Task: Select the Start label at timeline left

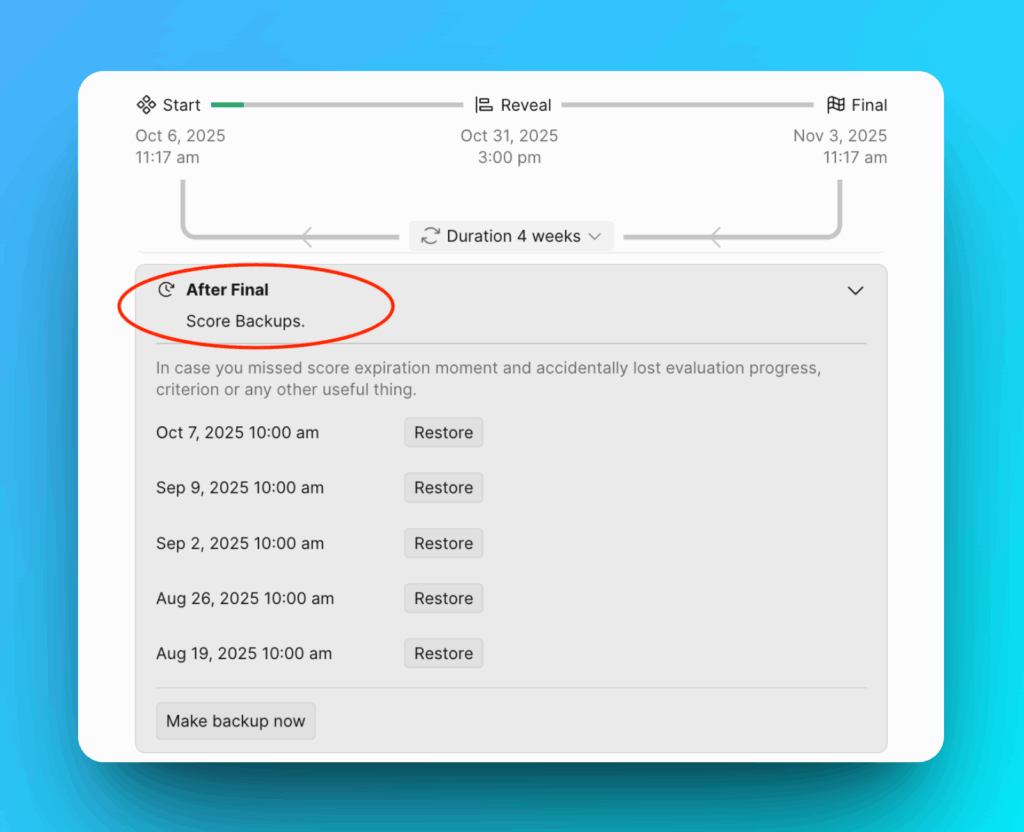Action: 180,104
